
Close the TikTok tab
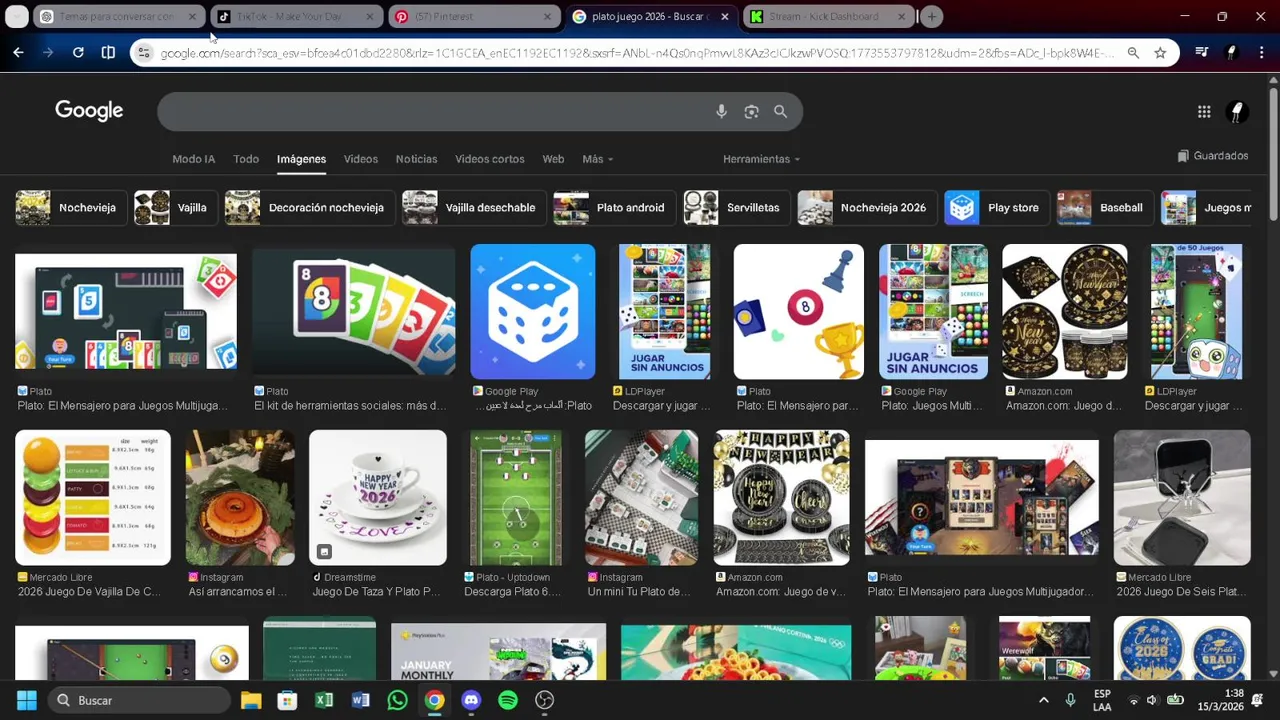pos(370,16)
